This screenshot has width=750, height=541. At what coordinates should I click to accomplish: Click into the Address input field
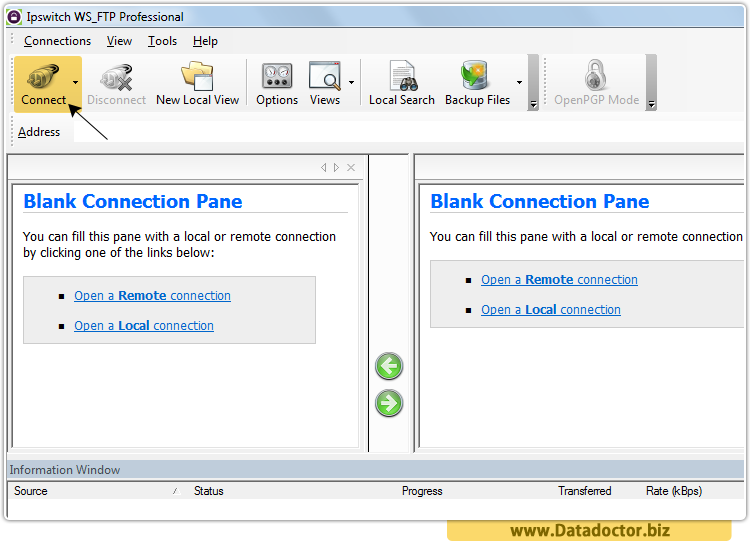[409, 132]
